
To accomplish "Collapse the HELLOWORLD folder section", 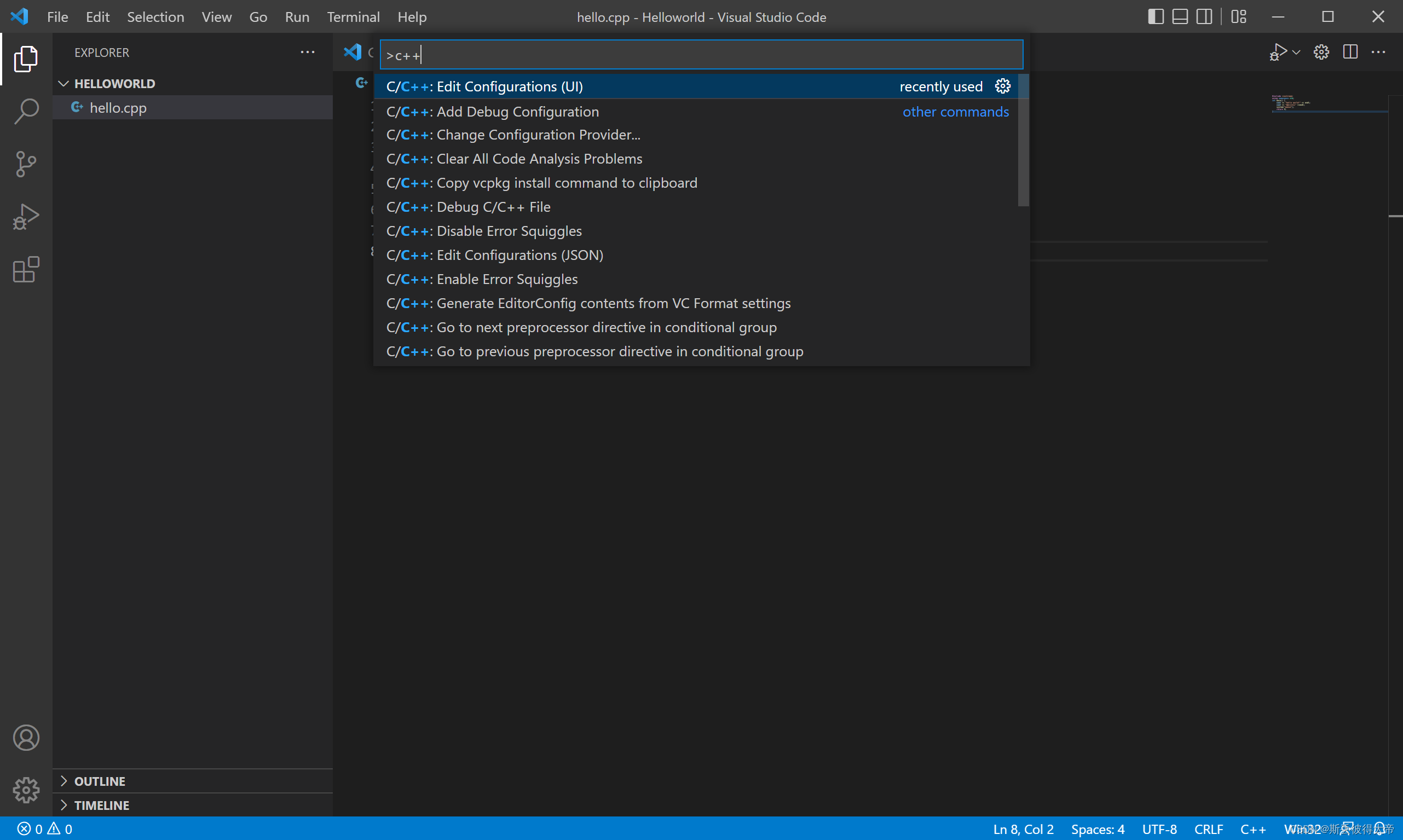I will pyautogui.click(x=193, y=84).
